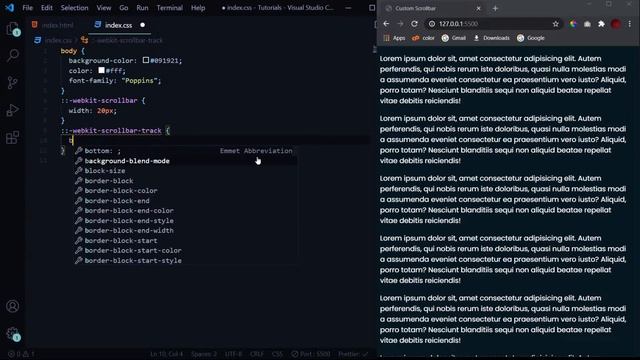Open the Accounts menu in the activity bar
This screenshot has height=360, width=640.
[x=13, y=306]
